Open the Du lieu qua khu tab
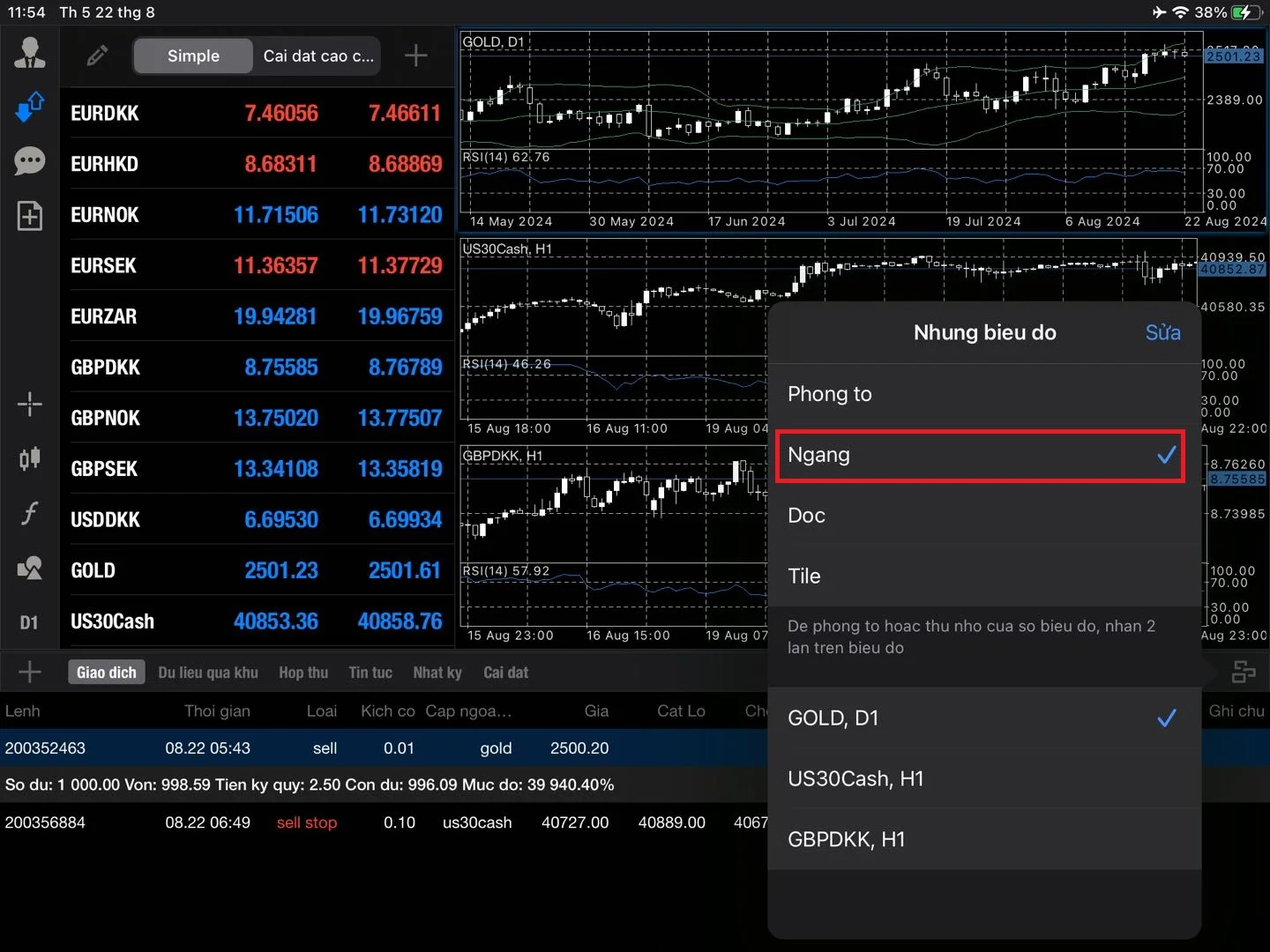Viewport: 1270px width, 952px height. (208, 673)
